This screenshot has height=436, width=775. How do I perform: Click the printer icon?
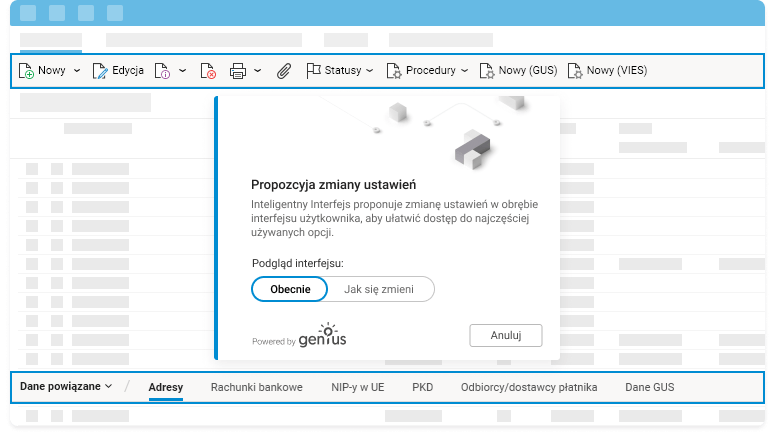coord(238,71)
